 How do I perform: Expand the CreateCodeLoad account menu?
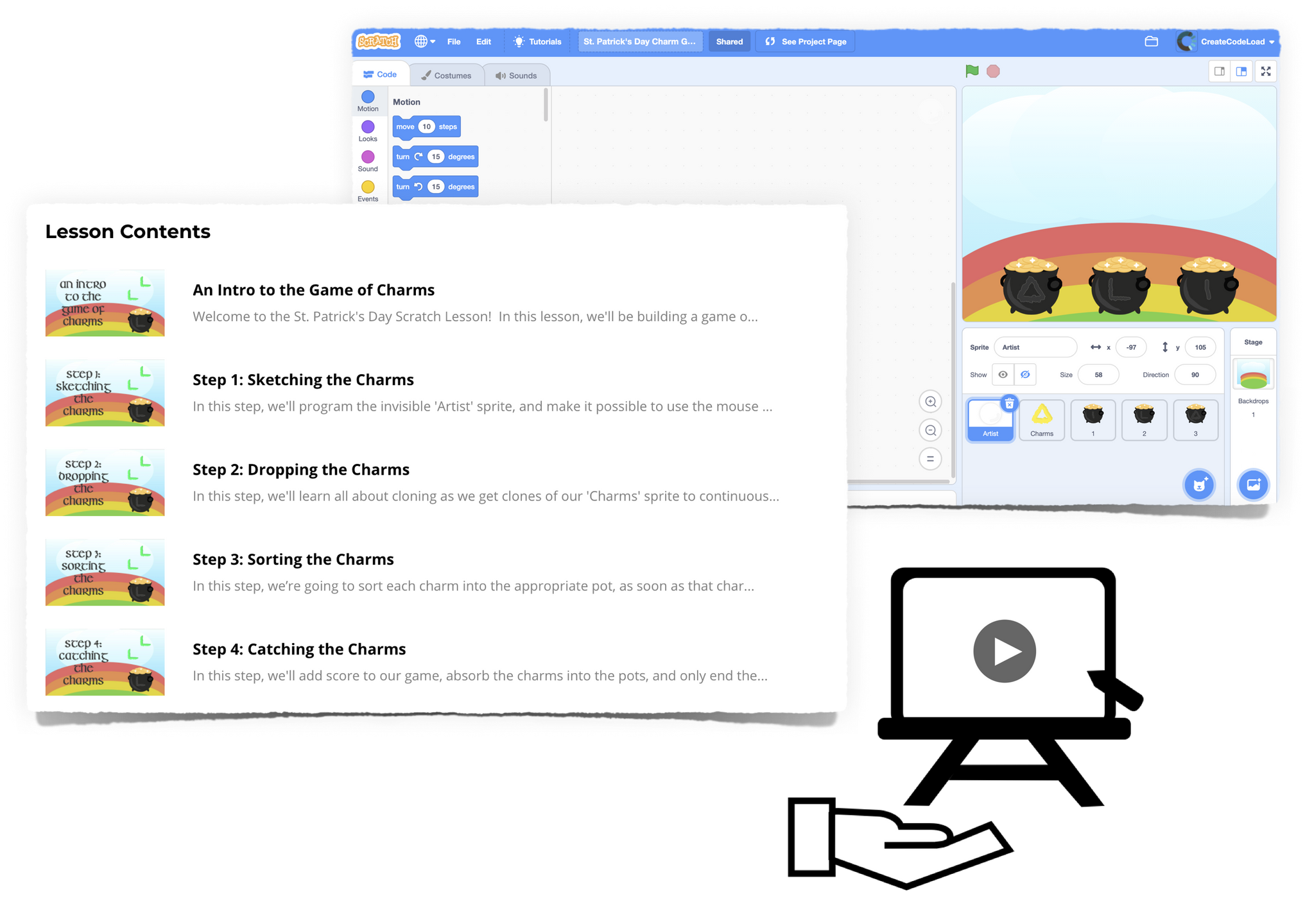click(x=1232, y=42)
